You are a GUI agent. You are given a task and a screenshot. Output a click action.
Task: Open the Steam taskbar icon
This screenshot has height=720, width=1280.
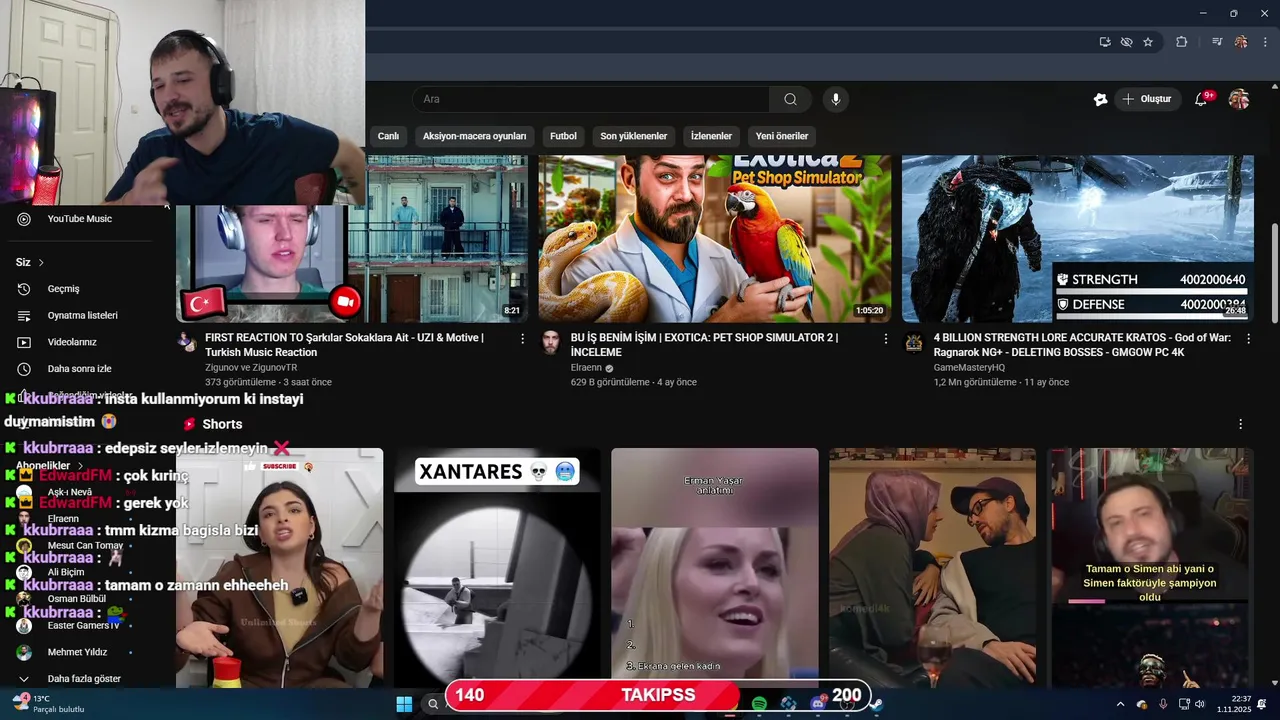tap(876, 704)
